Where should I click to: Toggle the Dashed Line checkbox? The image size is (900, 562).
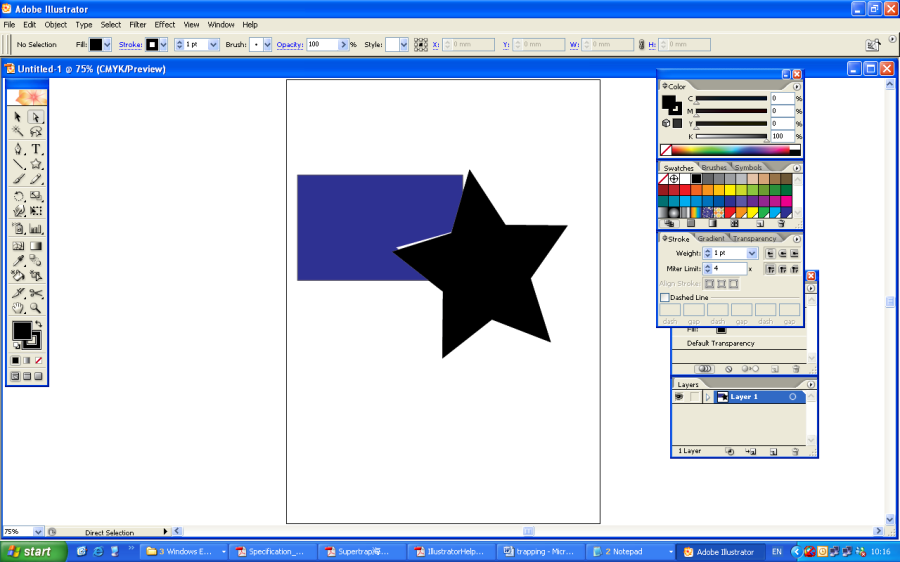(x=665, y=298)
